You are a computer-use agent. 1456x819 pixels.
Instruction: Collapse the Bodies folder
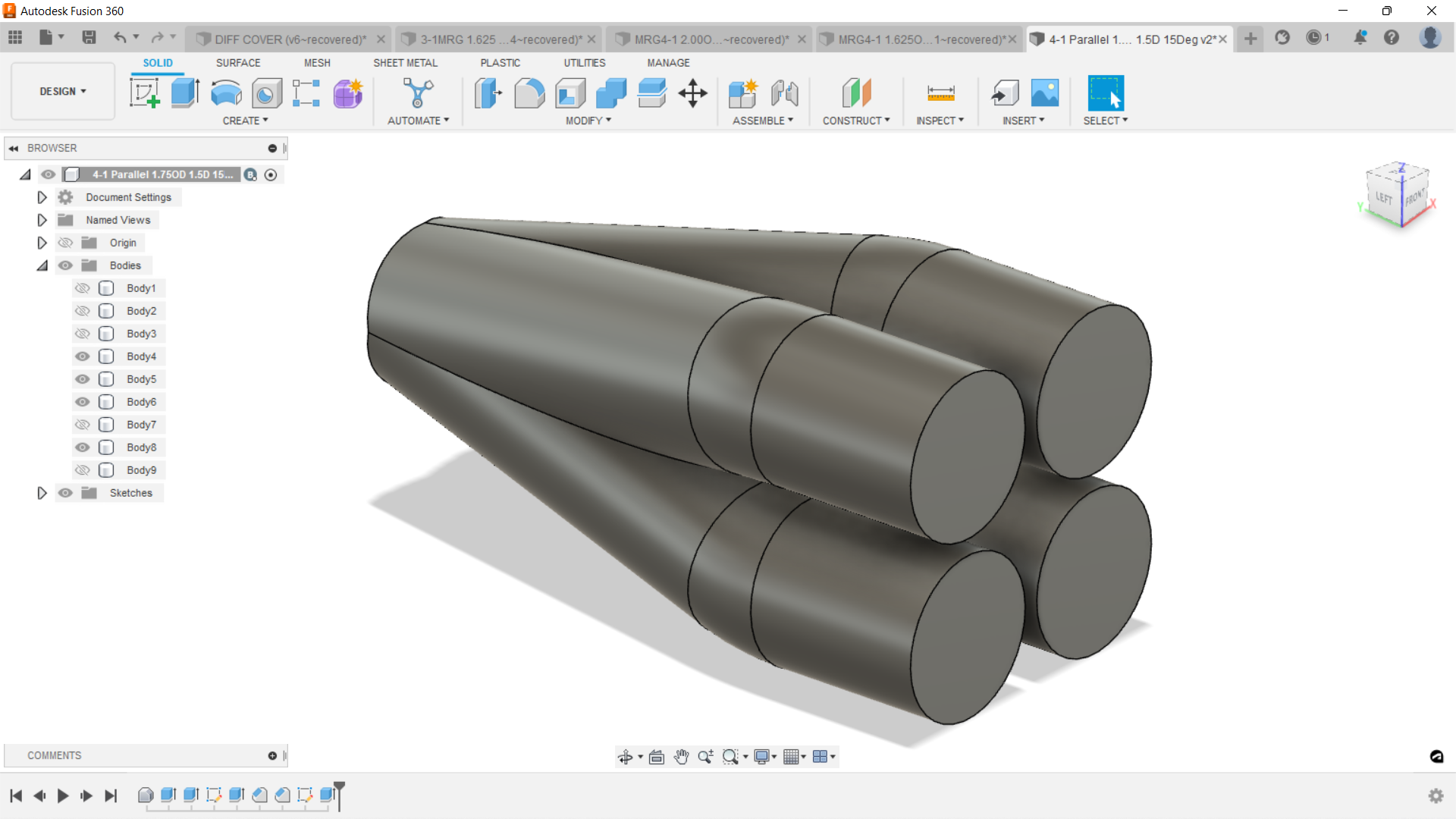[42, 265]
